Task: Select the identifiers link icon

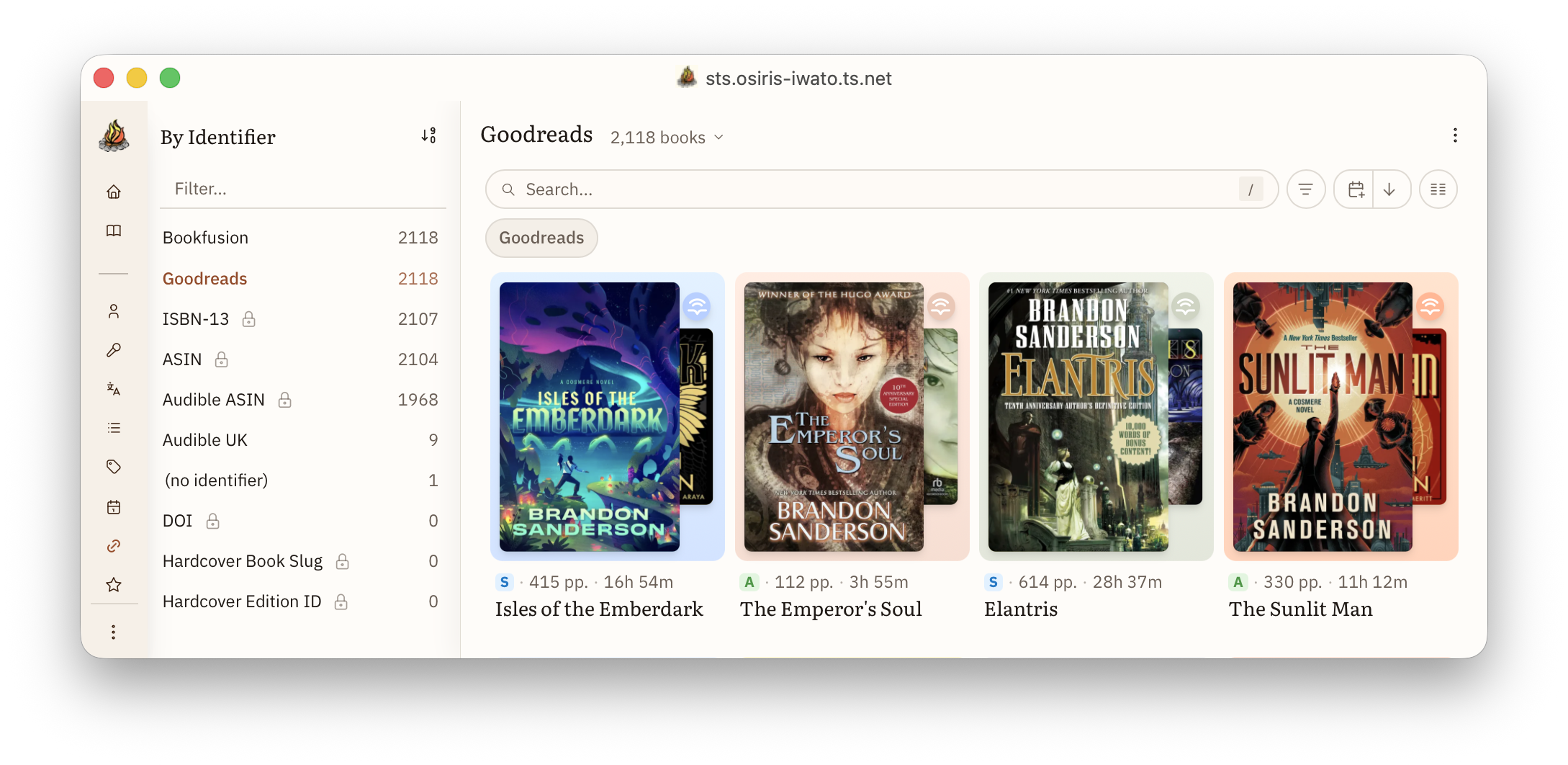Action: (x=114, y=546)
